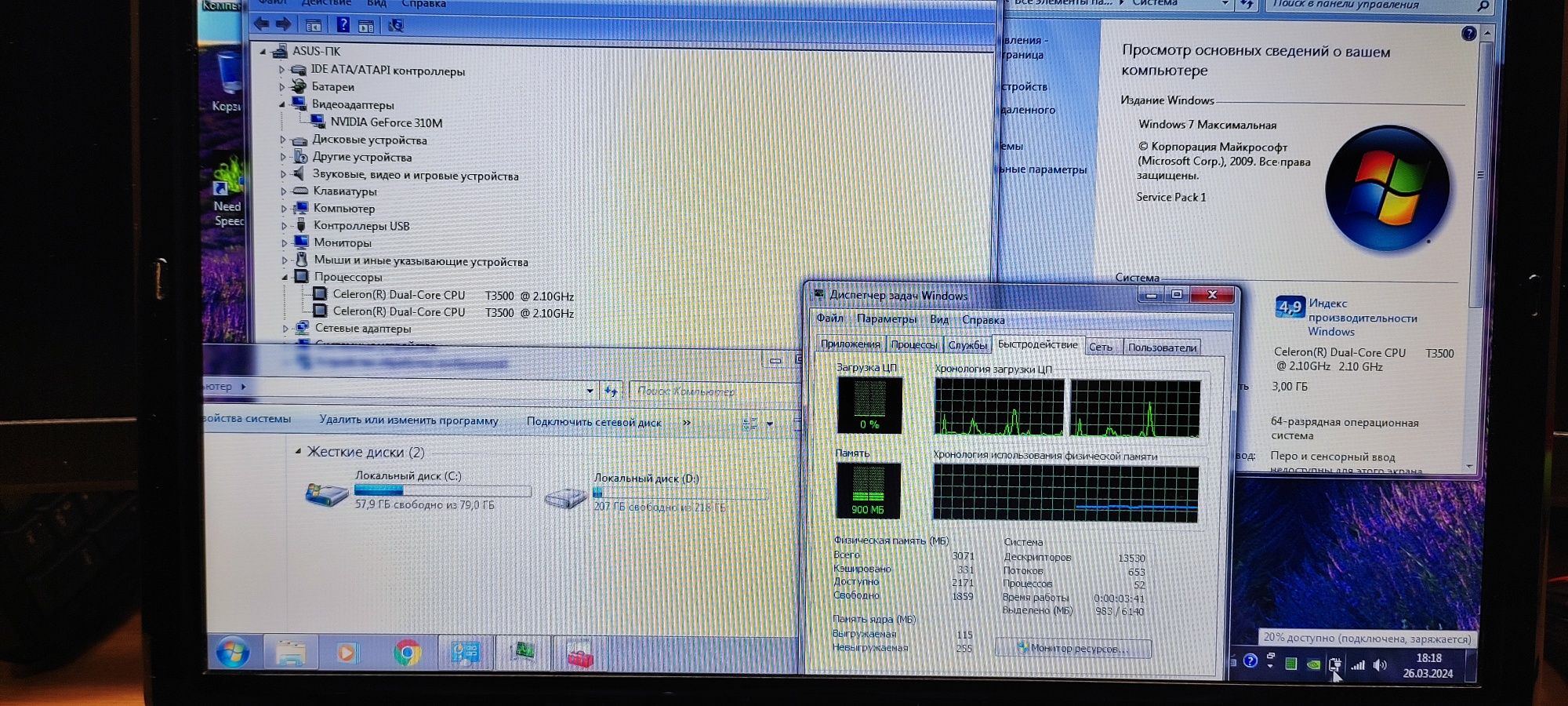Expand IDE ATA/ATAPI контроллеры node
This screenshot has height=706, width=1568.
282,70
